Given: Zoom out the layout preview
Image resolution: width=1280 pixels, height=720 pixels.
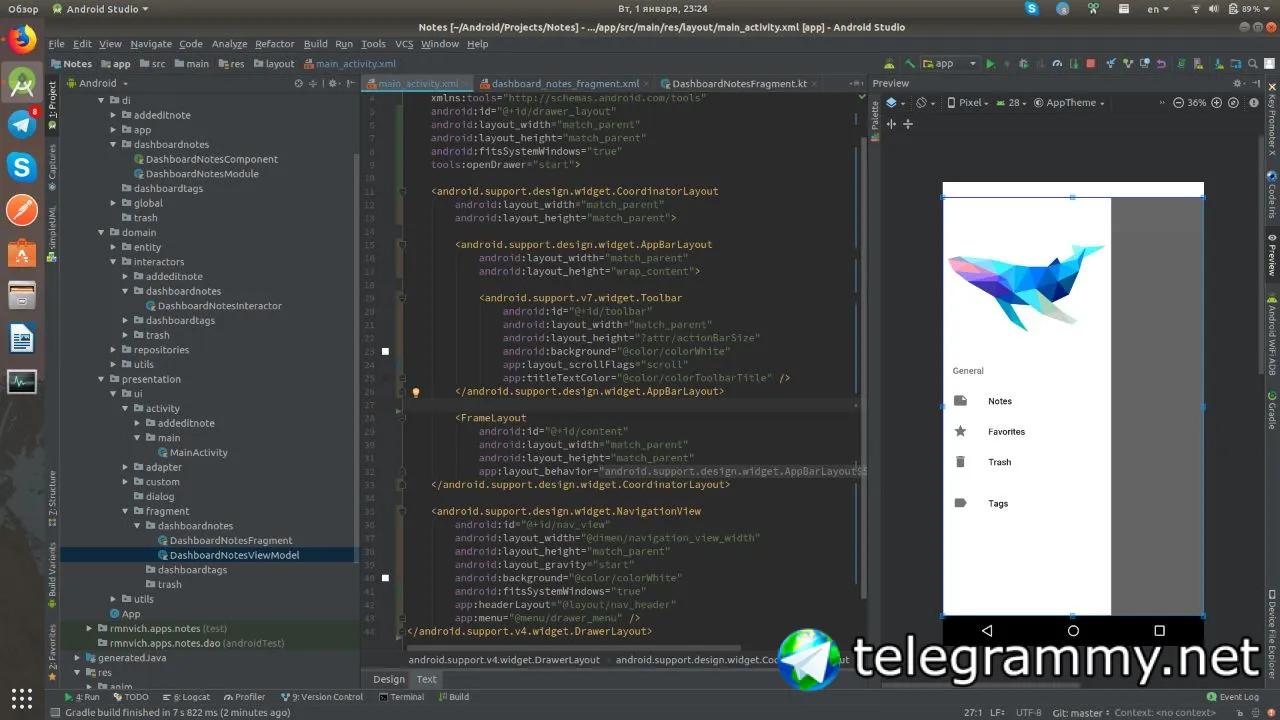Looking at the screenshot, I should [x=1178, y=103].
